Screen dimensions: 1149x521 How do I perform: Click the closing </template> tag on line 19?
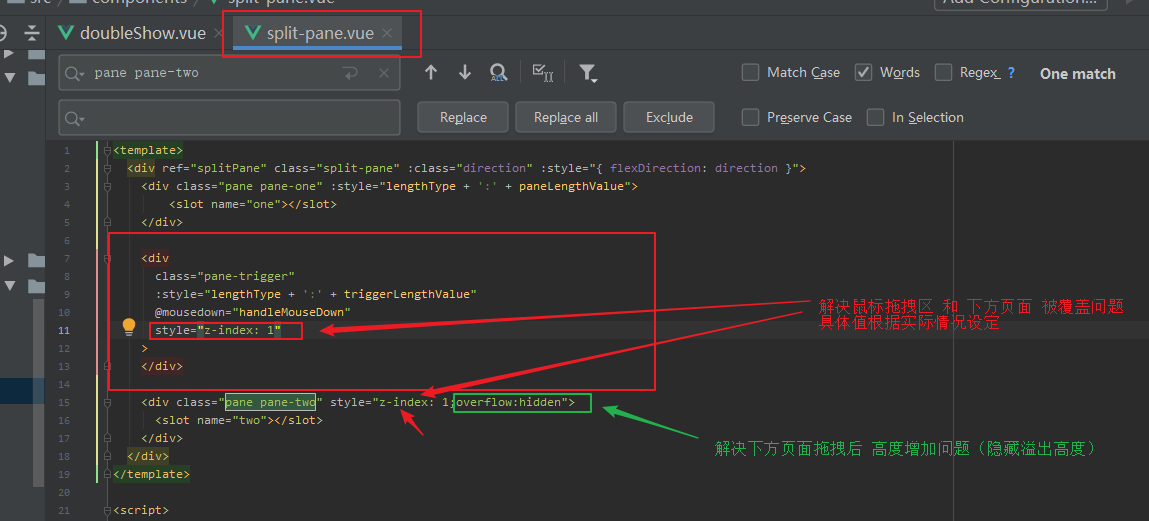(151, 474)
